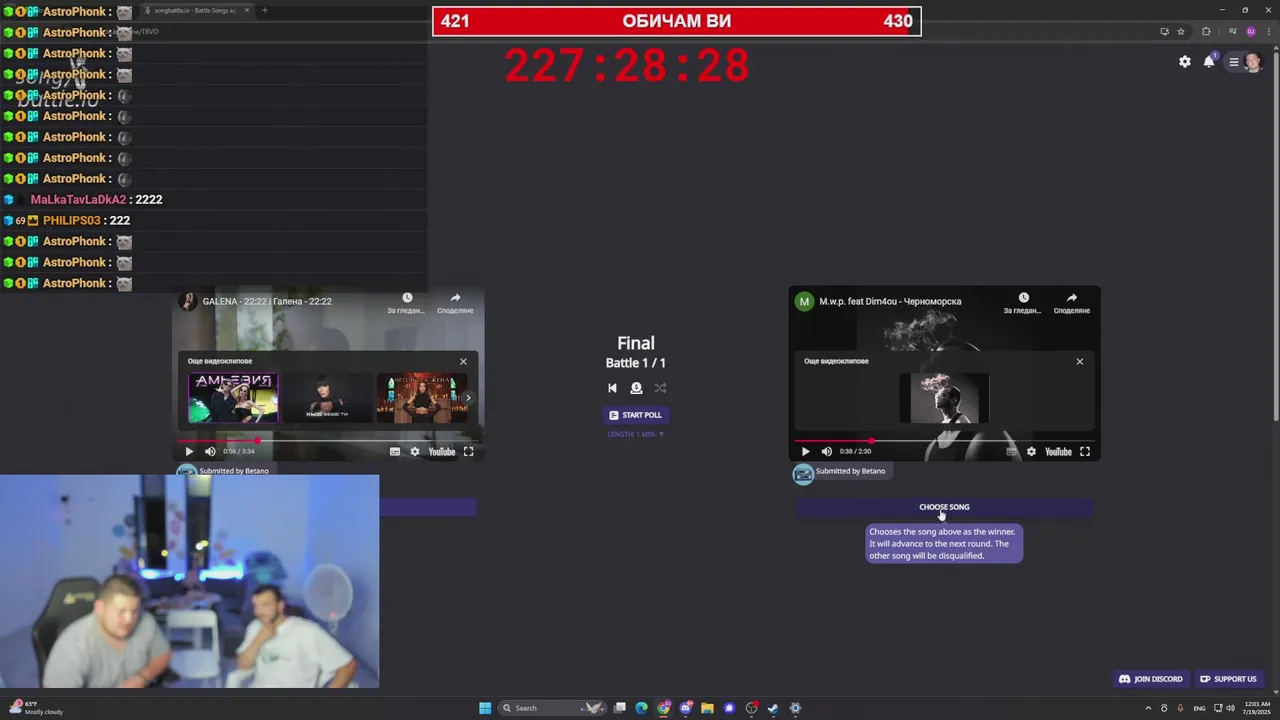Seek in the GALENA video progress bar

point(328,440)
